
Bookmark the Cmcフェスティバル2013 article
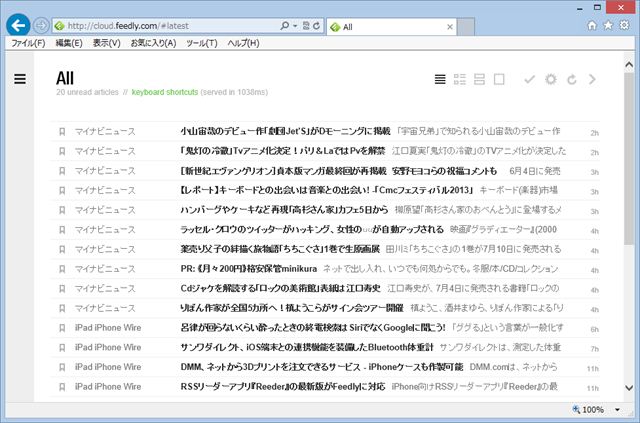point(62,190)
